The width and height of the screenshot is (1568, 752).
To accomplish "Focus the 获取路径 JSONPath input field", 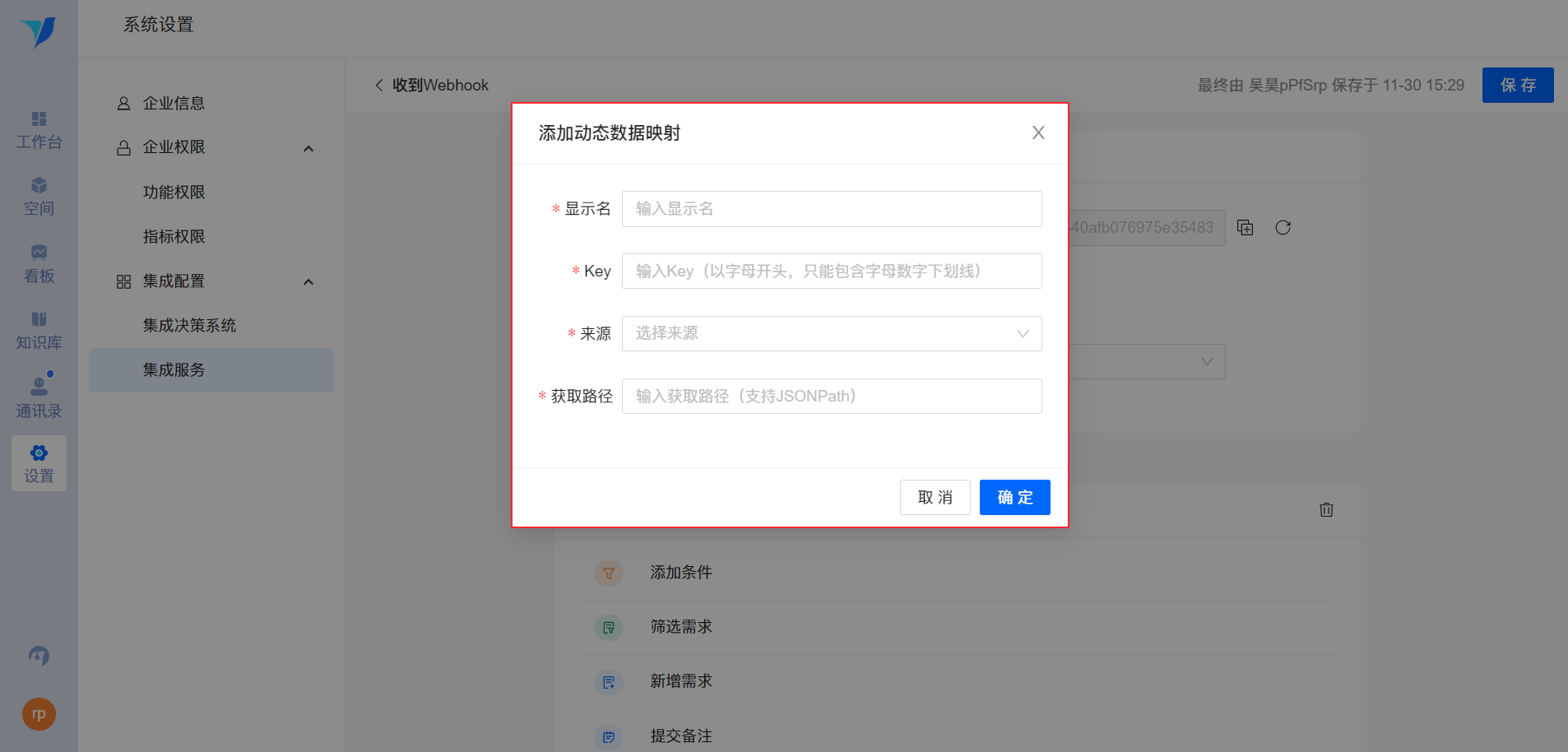I will (x=832, y=396).
